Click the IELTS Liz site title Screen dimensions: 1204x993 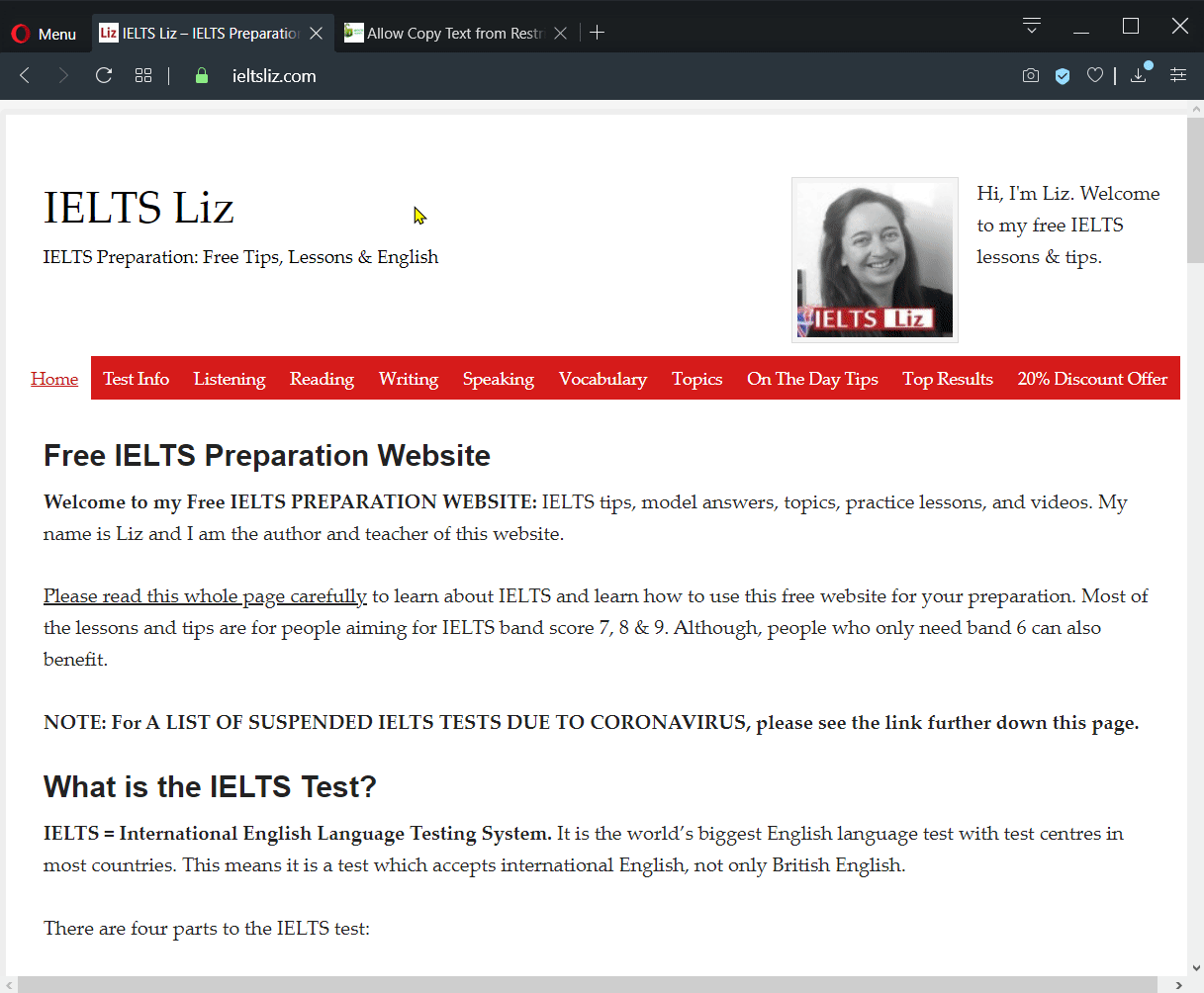coord(139,208)
